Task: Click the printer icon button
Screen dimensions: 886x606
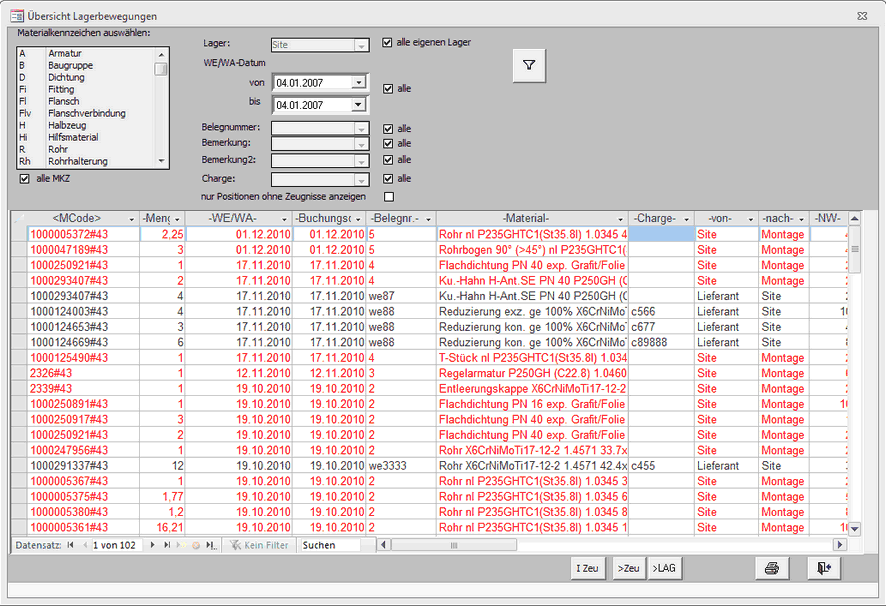Action: (771, 568)
